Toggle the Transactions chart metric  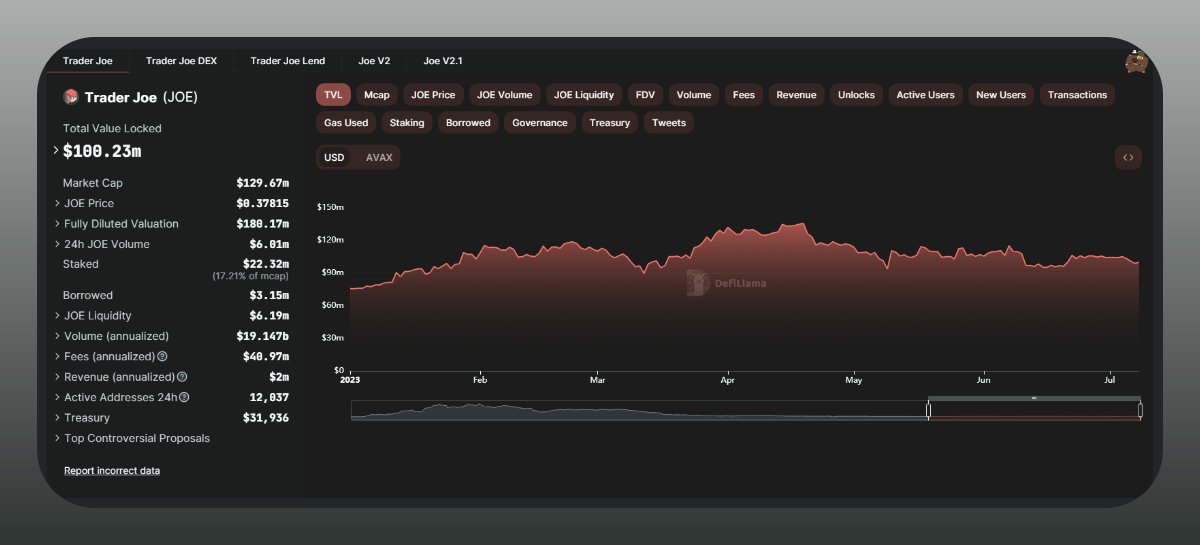(1078, 95)
